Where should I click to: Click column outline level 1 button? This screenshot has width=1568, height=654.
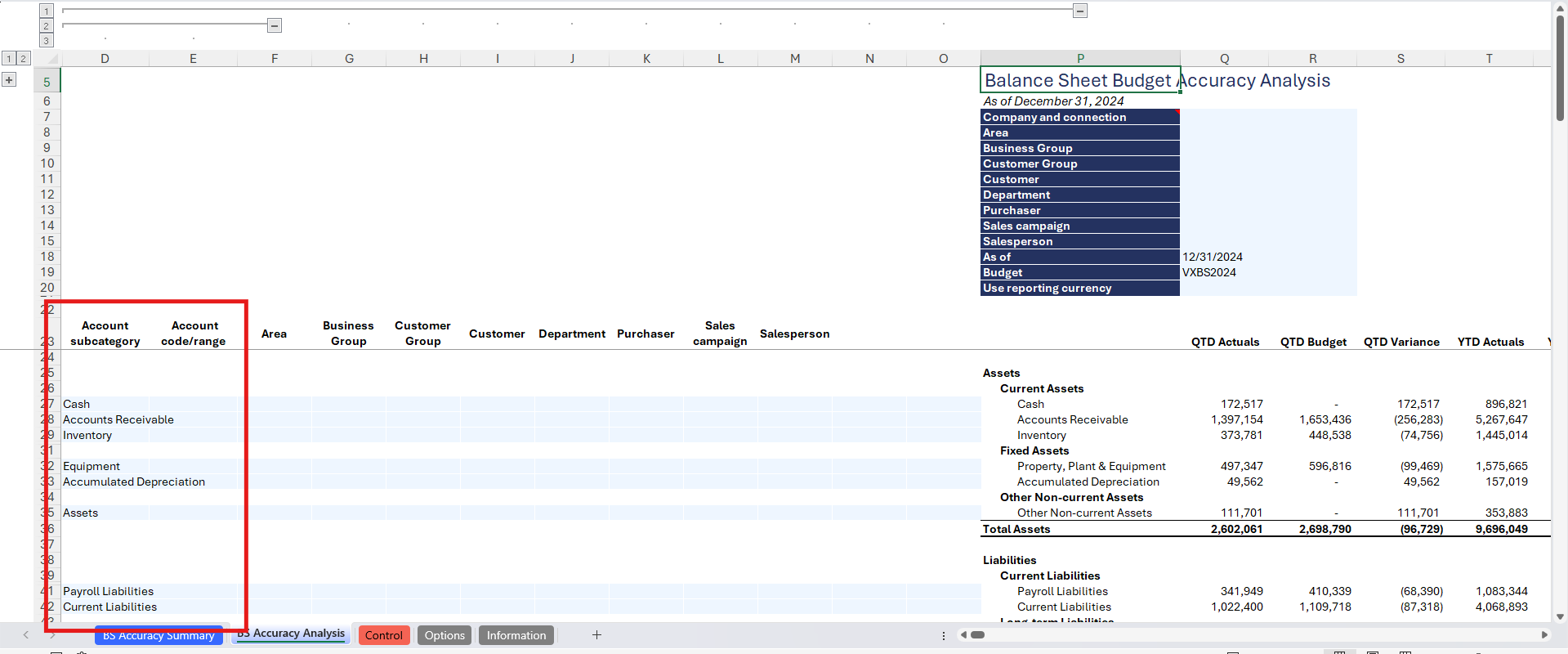pyautogui.click(x=47, y=11)
